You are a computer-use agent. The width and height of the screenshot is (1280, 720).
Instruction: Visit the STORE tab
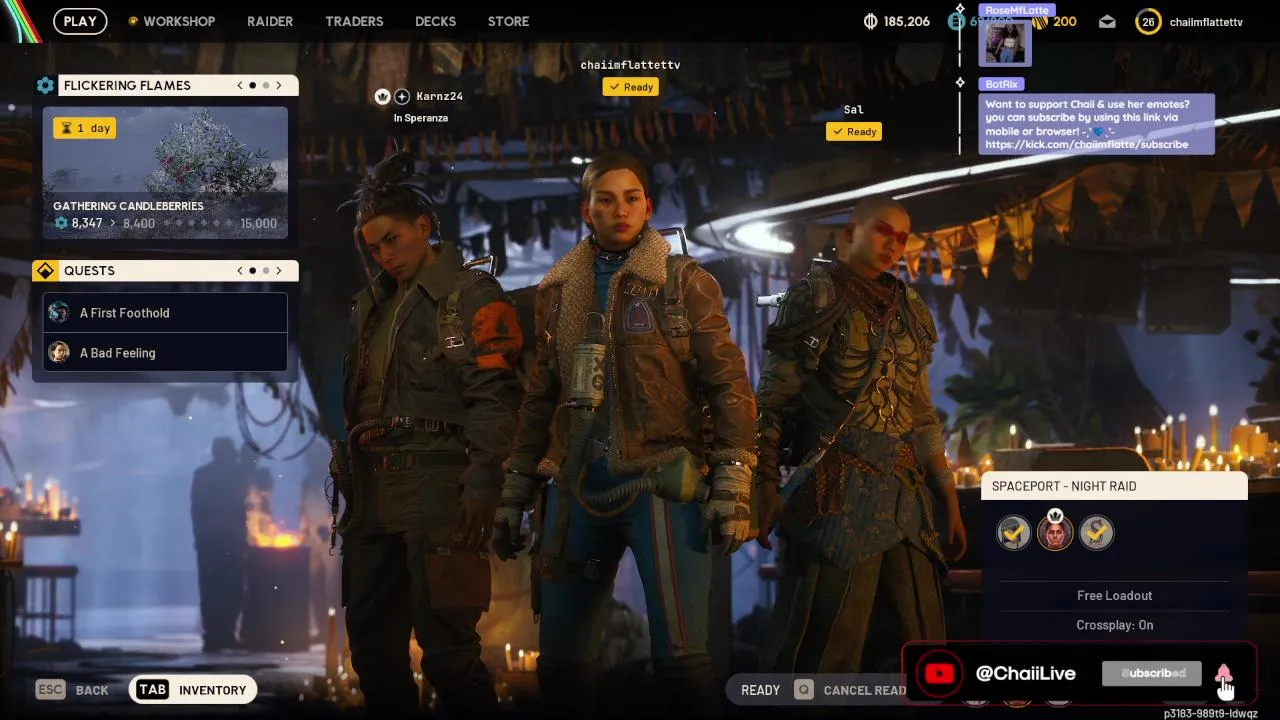point(508,21)
